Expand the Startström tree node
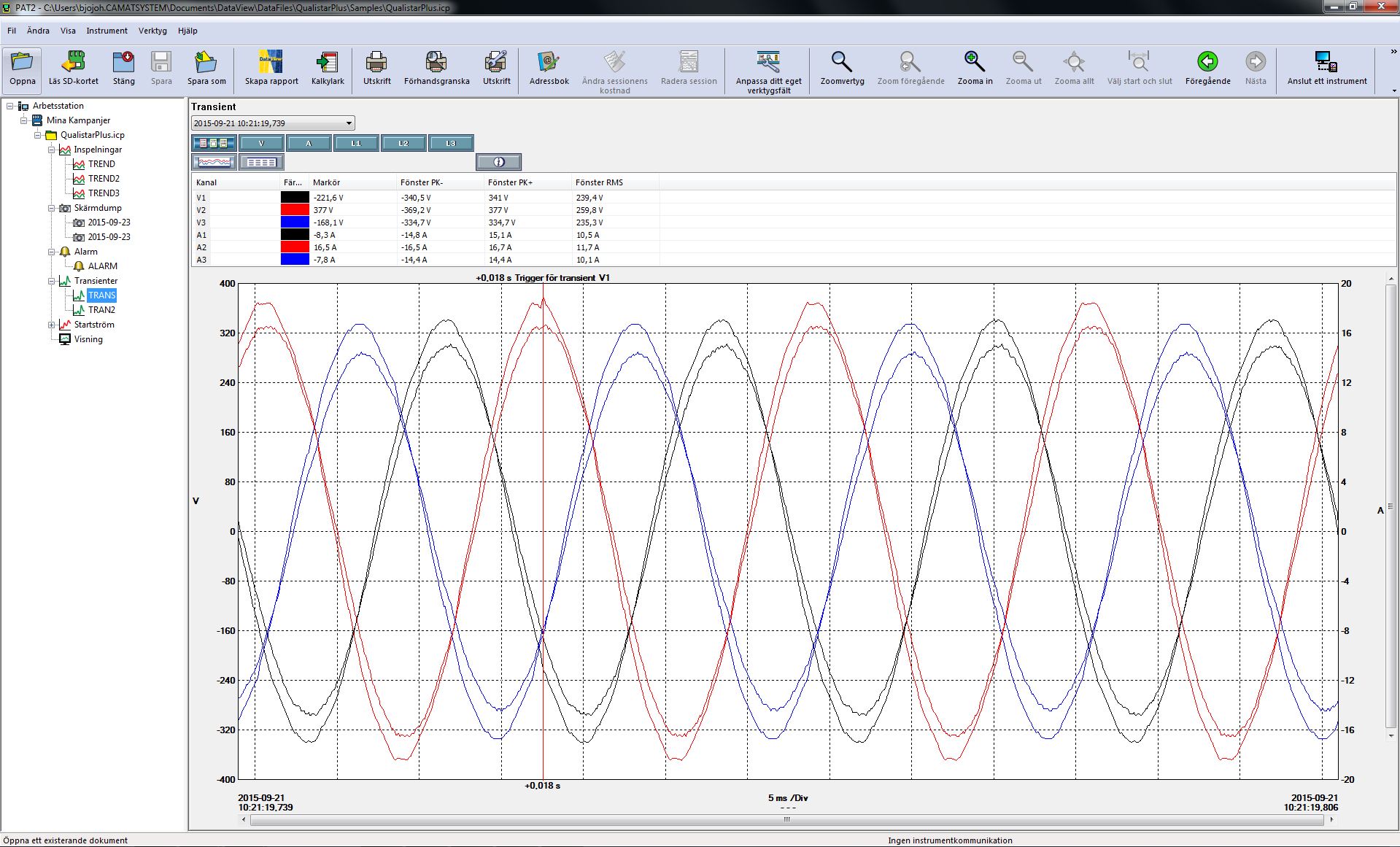Viewport: 1400px width, 847px height. [x=52, y=325]
